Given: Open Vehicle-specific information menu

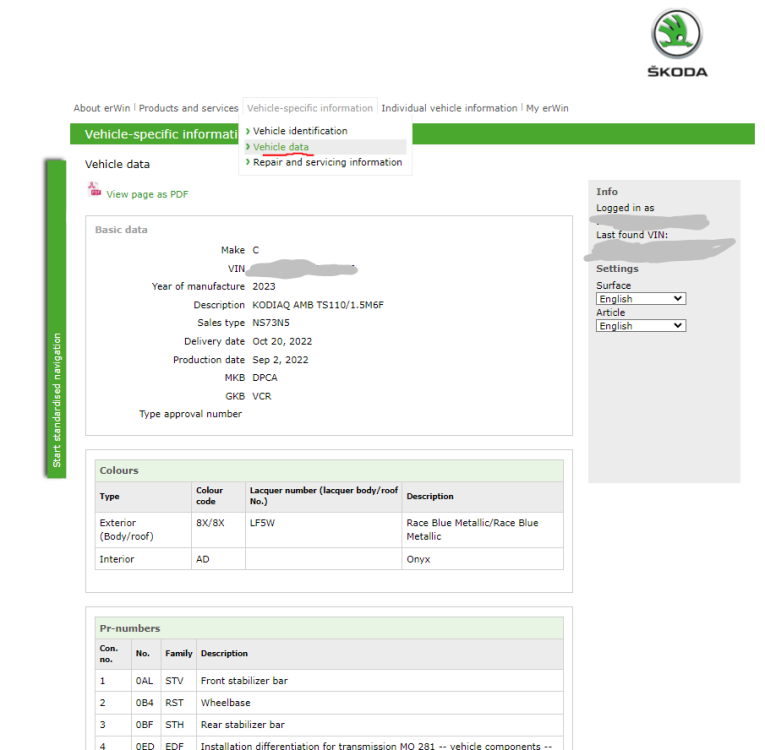Looking at the screenshot, I should 310,108.
